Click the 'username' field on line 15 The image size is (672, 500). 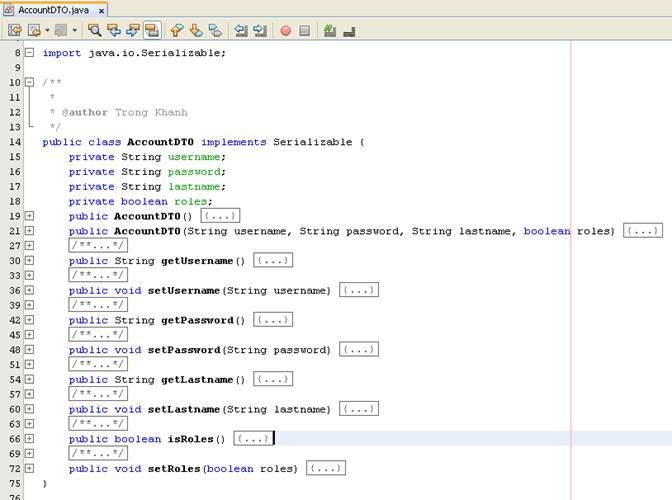click(x=194, y=157)
